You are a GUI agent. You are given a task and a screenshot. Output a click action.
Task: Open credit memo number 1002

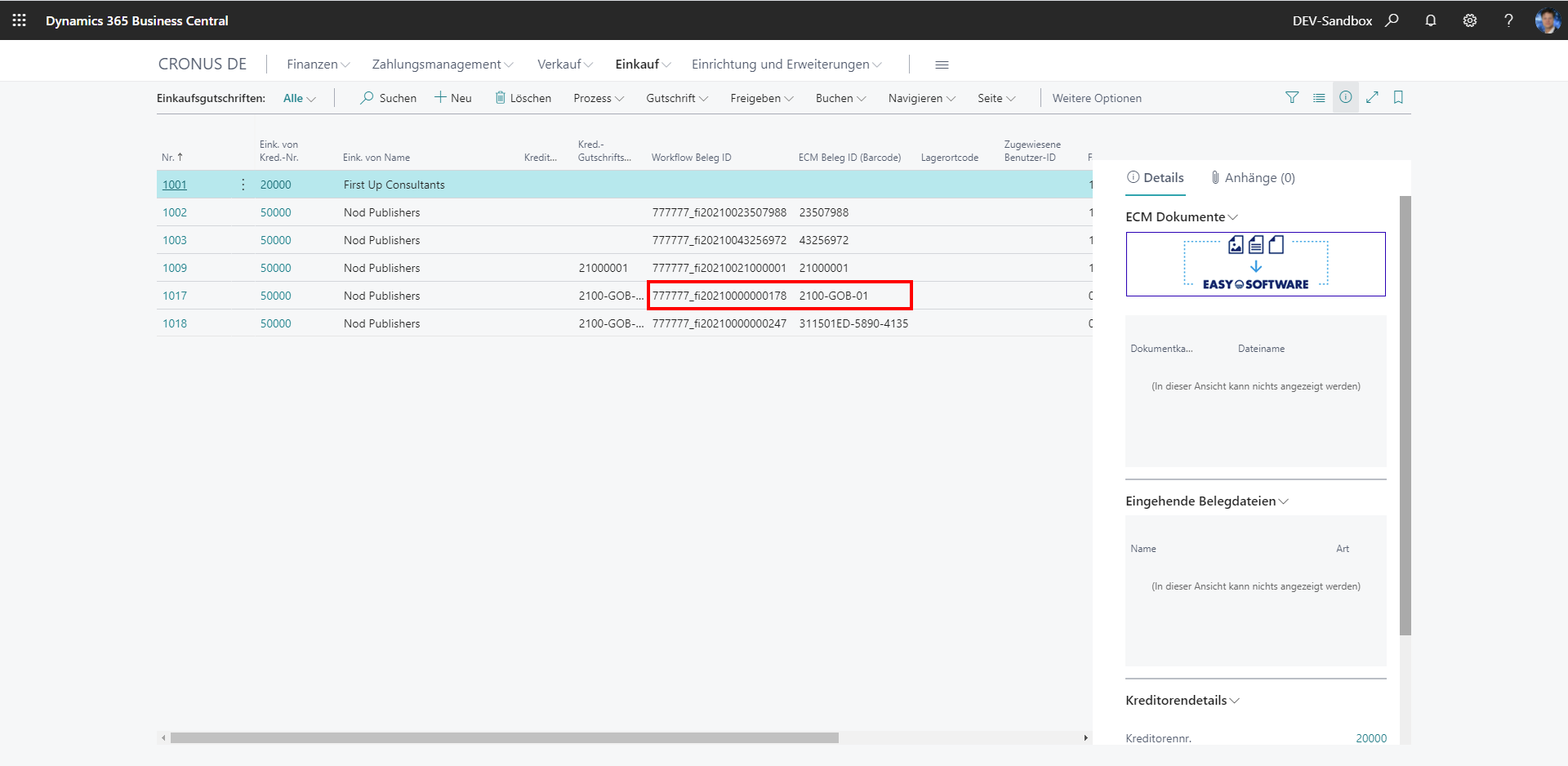[175, 212]
